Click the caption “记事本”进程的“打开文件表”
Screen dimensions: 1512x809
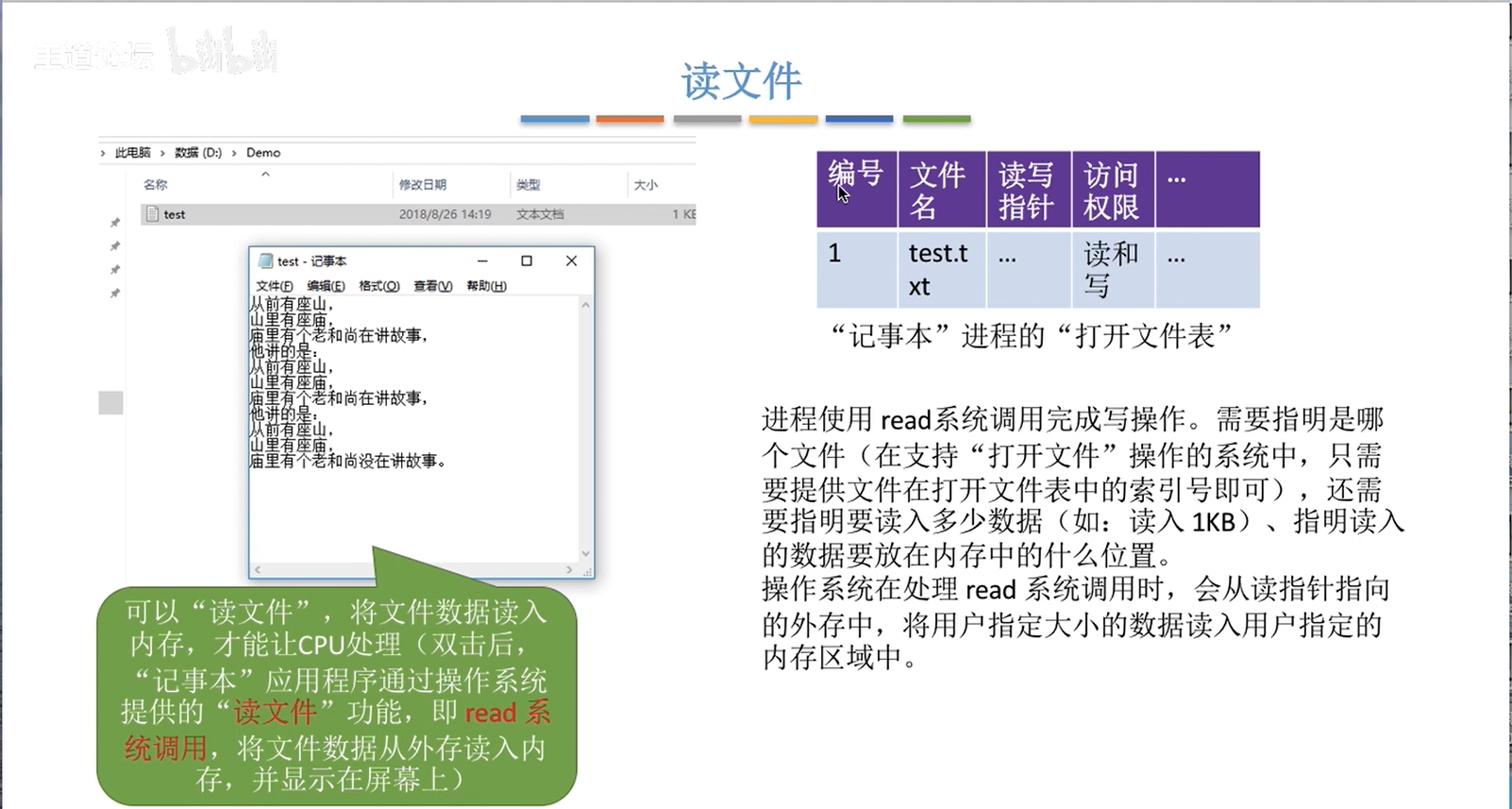coord(1032,336)
